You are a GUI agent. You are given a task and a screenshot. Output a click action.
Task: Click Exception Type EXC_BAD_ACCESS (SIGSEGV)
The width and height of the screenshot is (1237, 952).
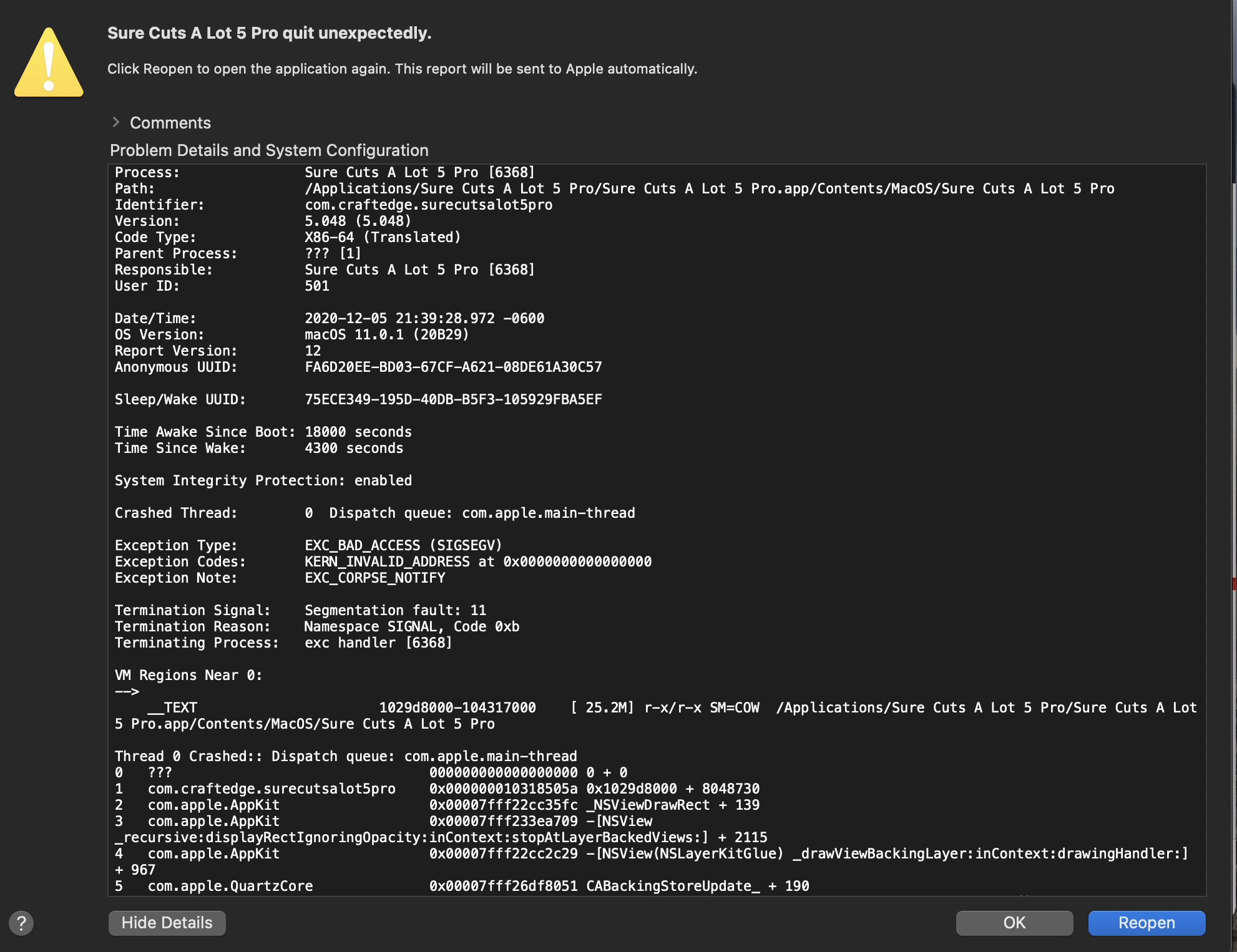308,545
